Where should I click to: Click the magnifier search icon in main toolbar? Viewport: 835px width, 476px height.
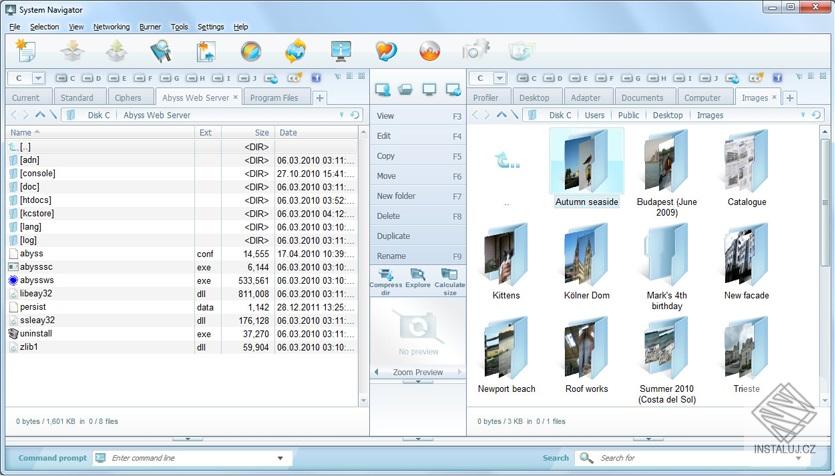point(160,51)
